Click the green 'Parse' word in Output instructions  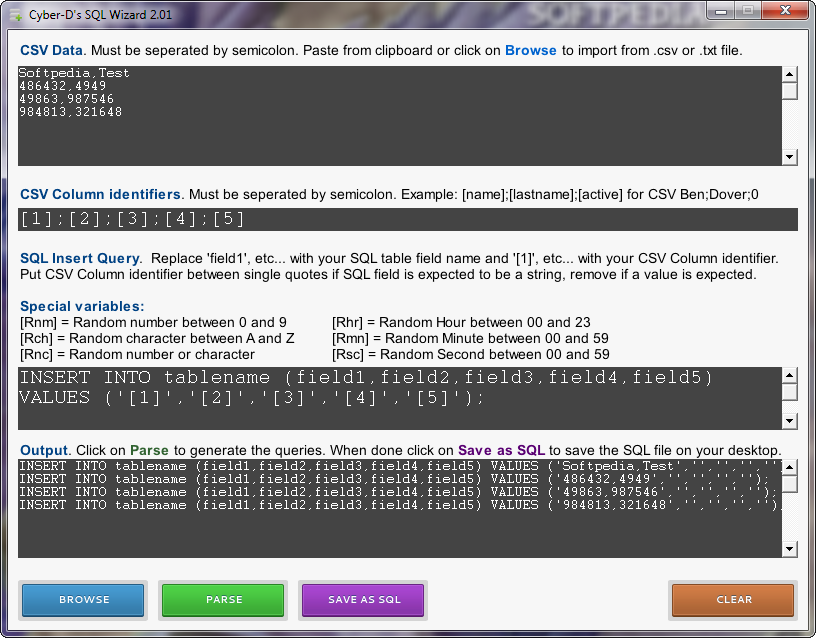(x=149, y=451)
